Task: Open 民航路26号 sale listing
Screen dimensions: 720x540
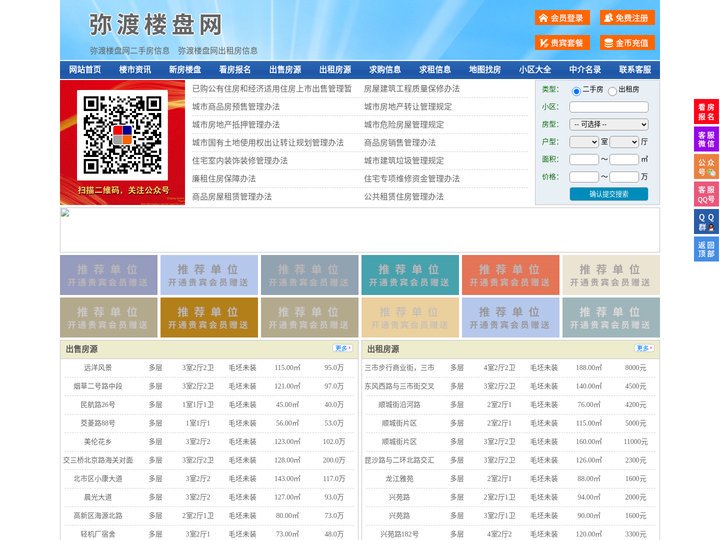Action: click(x=98, y=405)
